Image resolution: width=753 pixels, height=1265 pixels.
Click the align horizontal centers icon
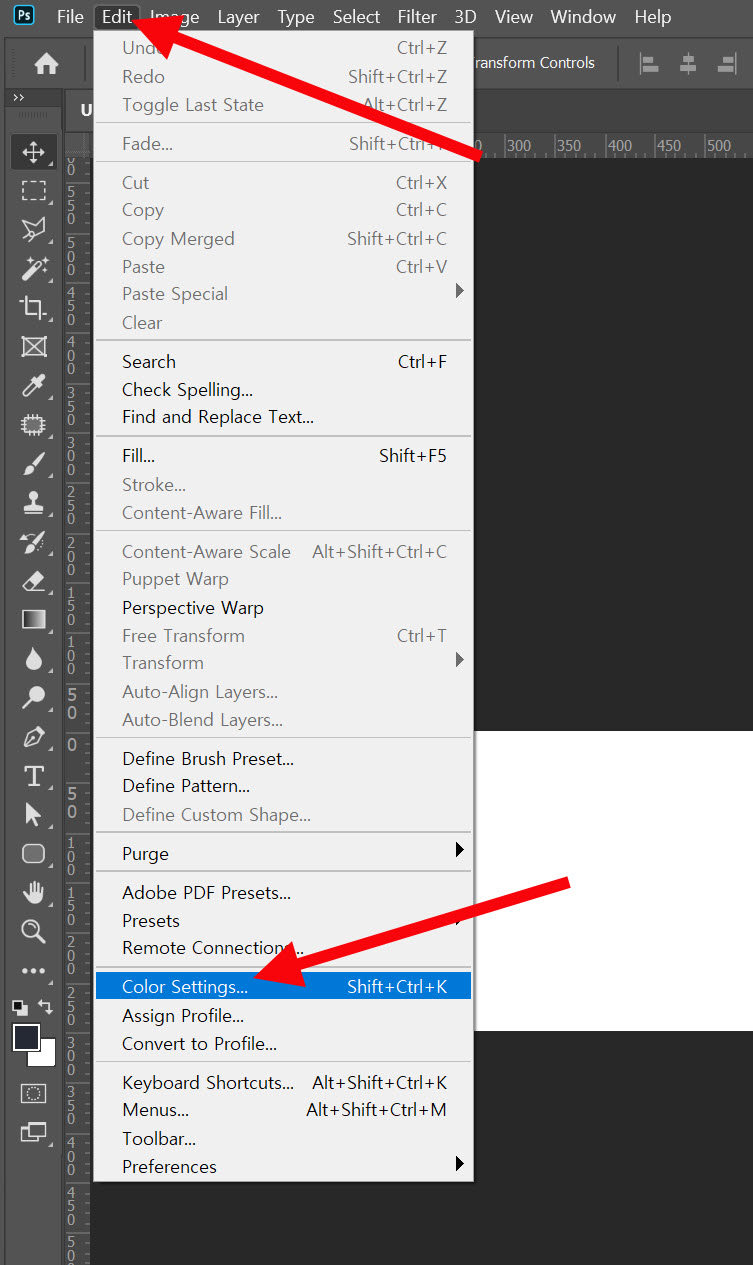(688, 64)
